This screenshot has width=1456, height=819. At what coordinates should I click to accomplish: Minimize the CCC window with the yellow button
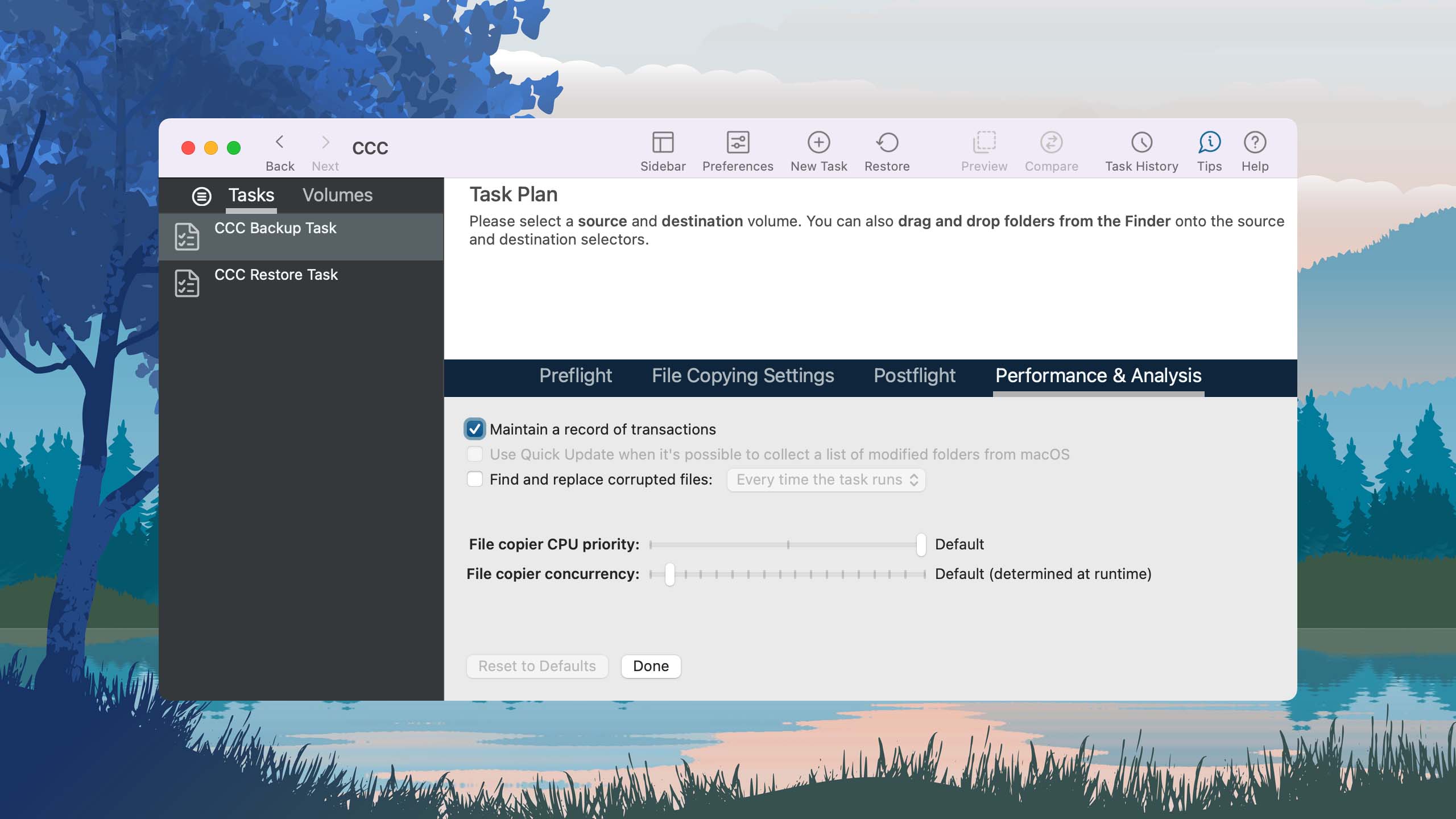tap(211, 148)
